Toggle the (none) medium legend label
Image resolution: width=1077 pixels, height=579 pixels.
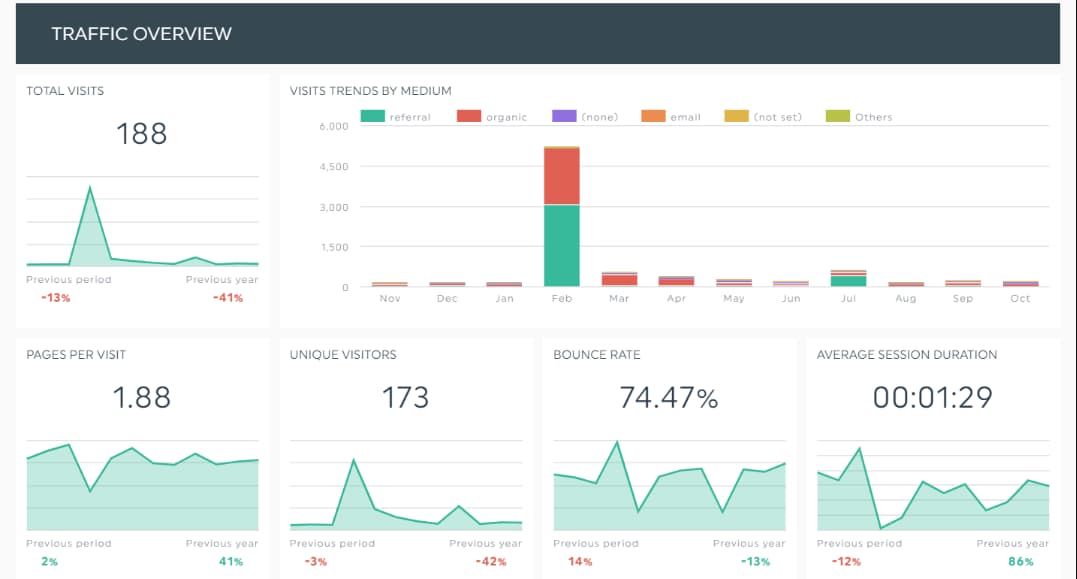pos(599,117)
